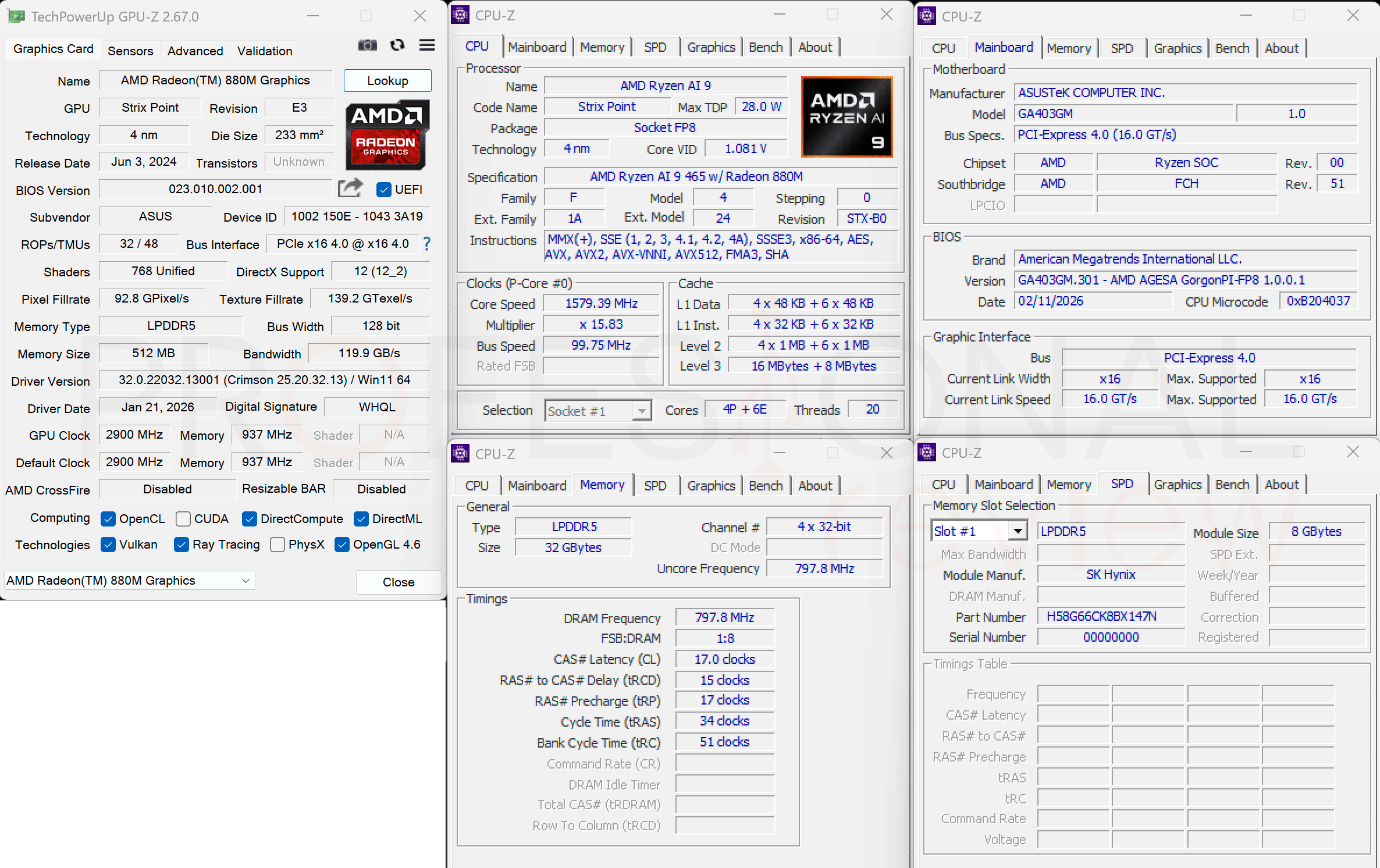Click the Part Number H58G66CK8BX147N

(x=1111, y=617)
